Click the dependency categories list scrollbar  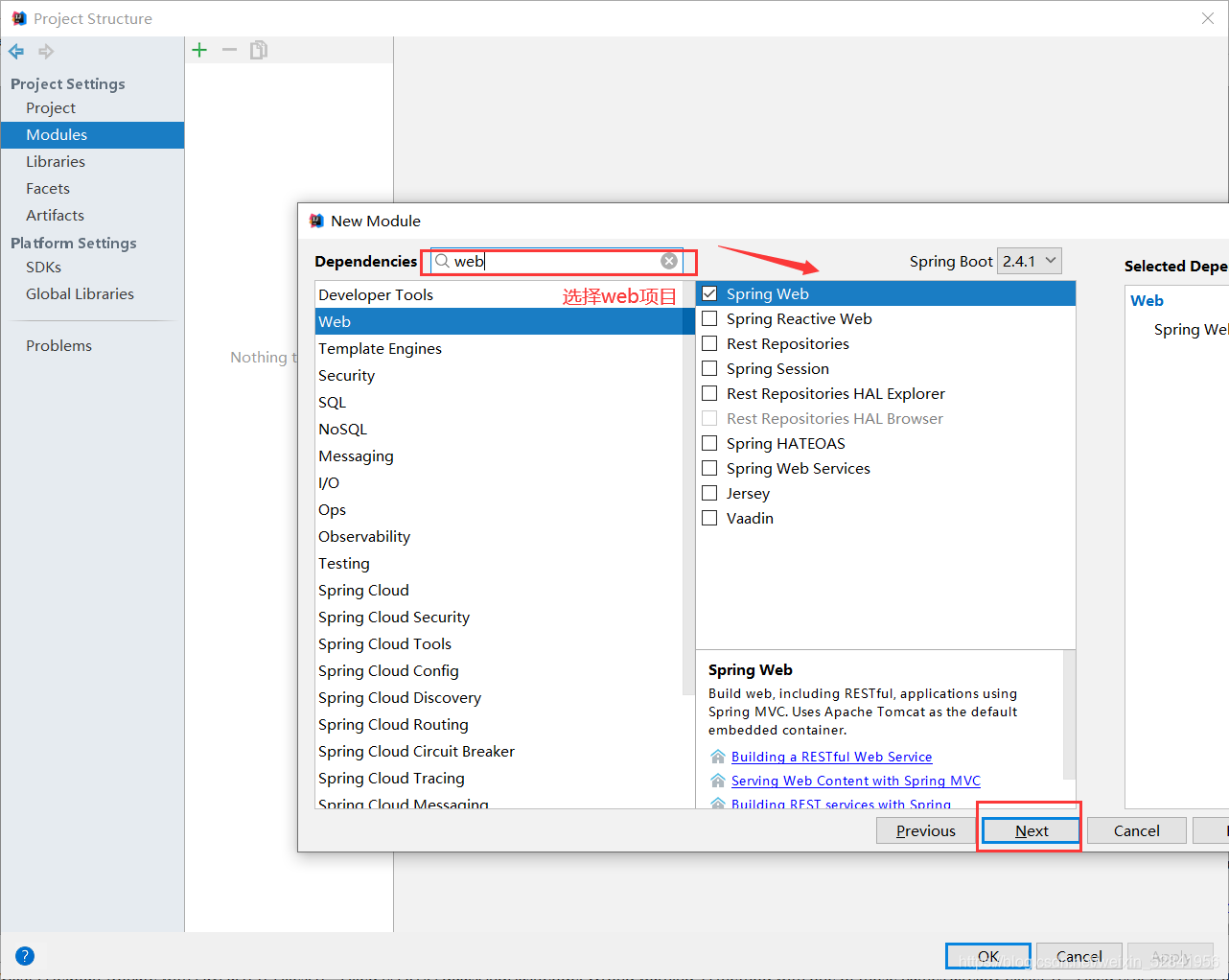687,488
